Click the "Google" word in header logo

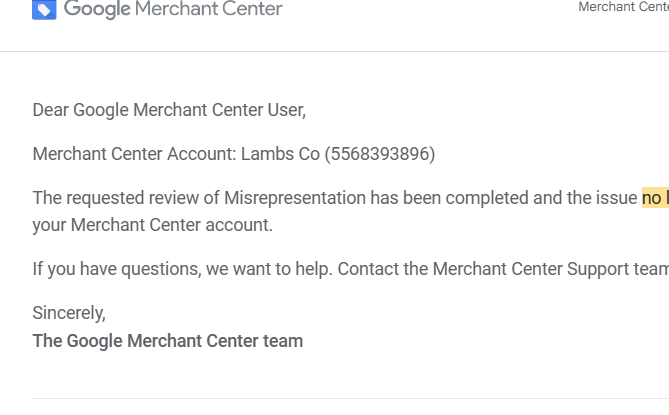coord(97,9)
